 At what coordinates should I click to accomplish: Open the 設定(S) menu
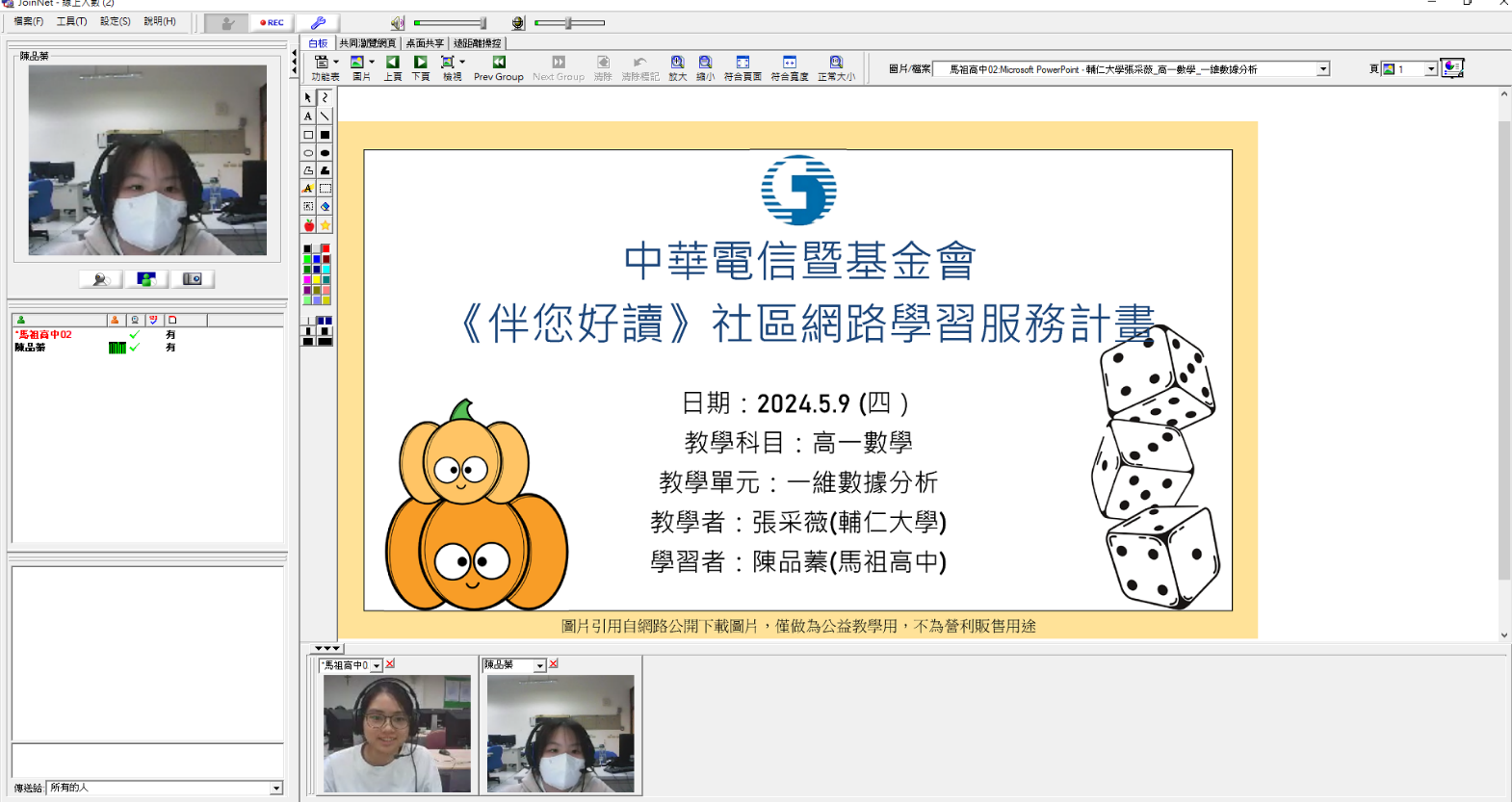[116, 21]
